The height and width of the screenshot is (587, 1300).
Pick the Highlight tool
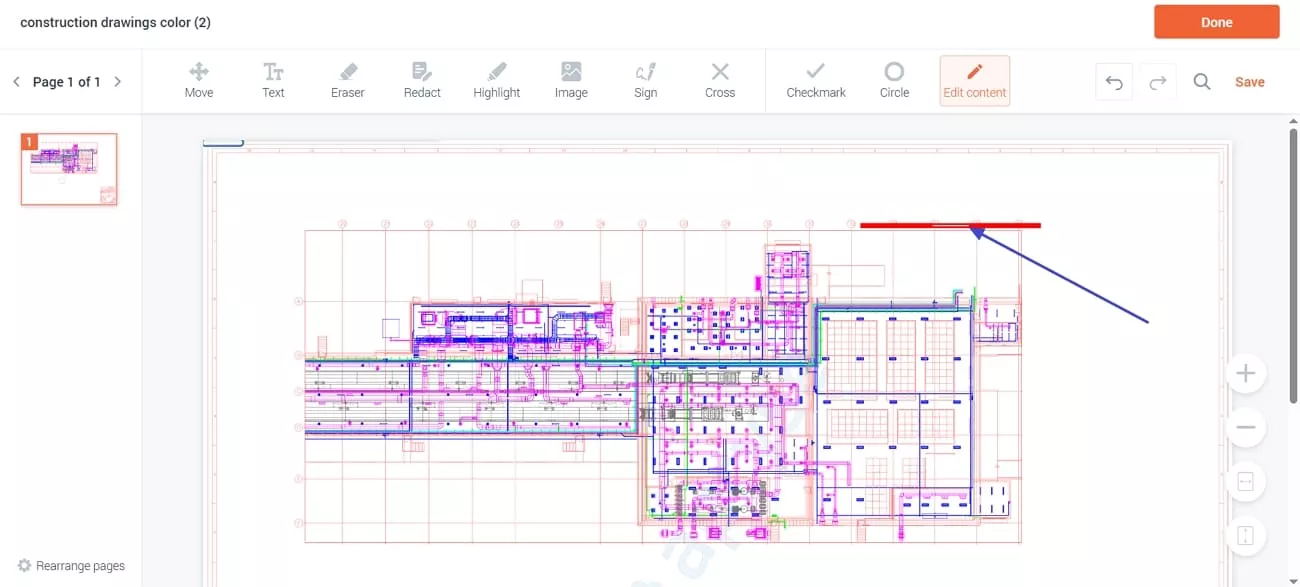497,81
